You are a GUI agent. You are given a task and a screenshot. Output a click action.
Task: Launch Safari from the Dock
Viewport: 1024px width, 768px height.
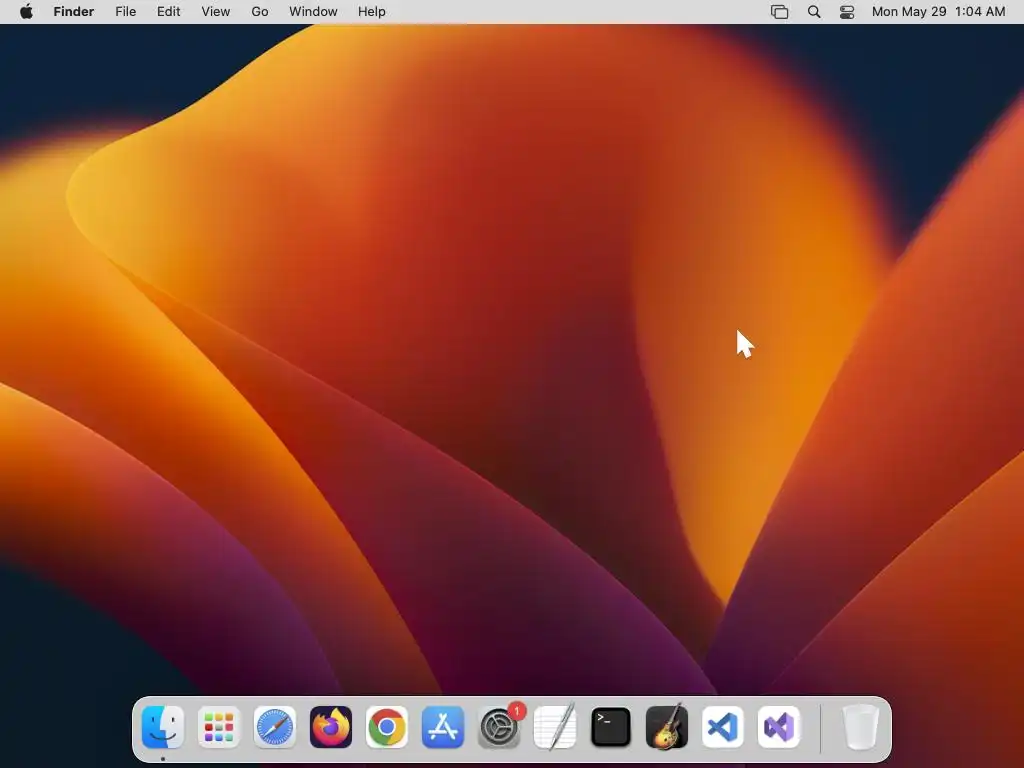(274, 727)
